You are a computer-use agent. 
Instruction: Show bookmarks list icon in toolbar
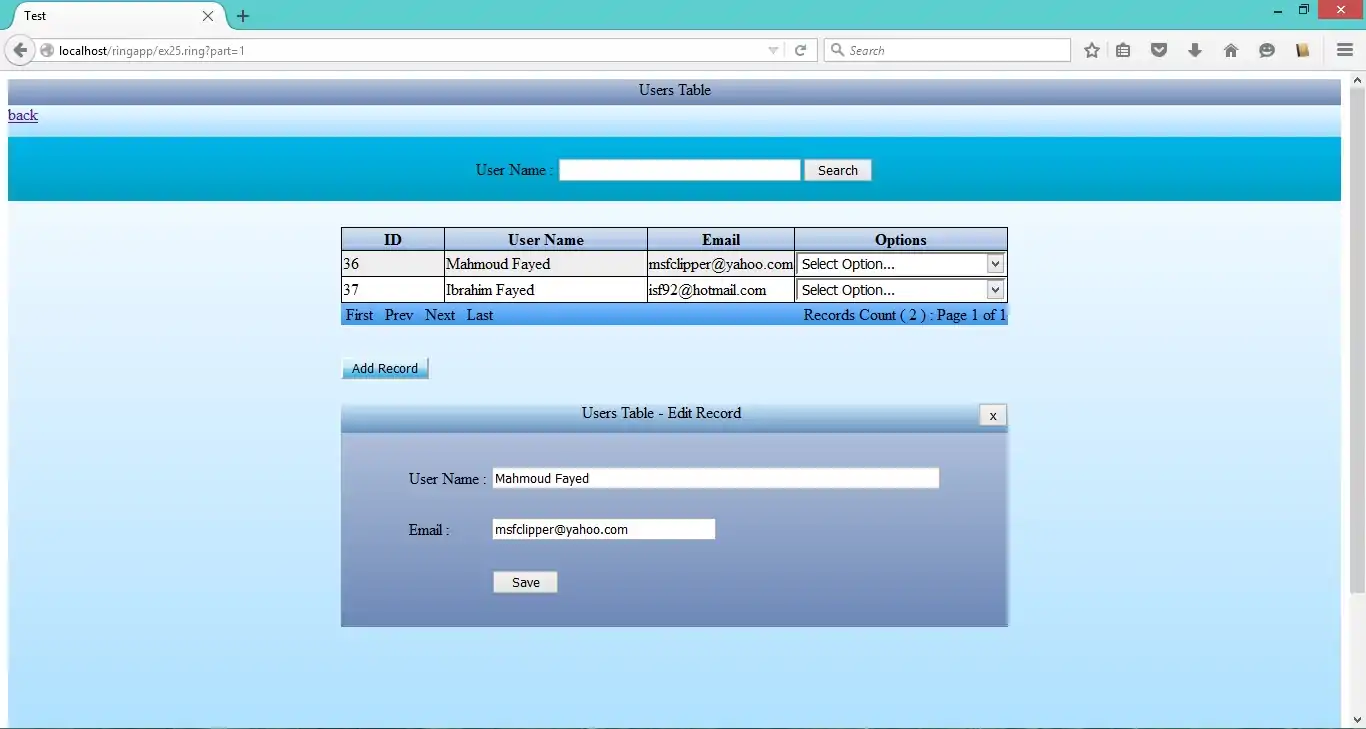tap(1123, 50)
